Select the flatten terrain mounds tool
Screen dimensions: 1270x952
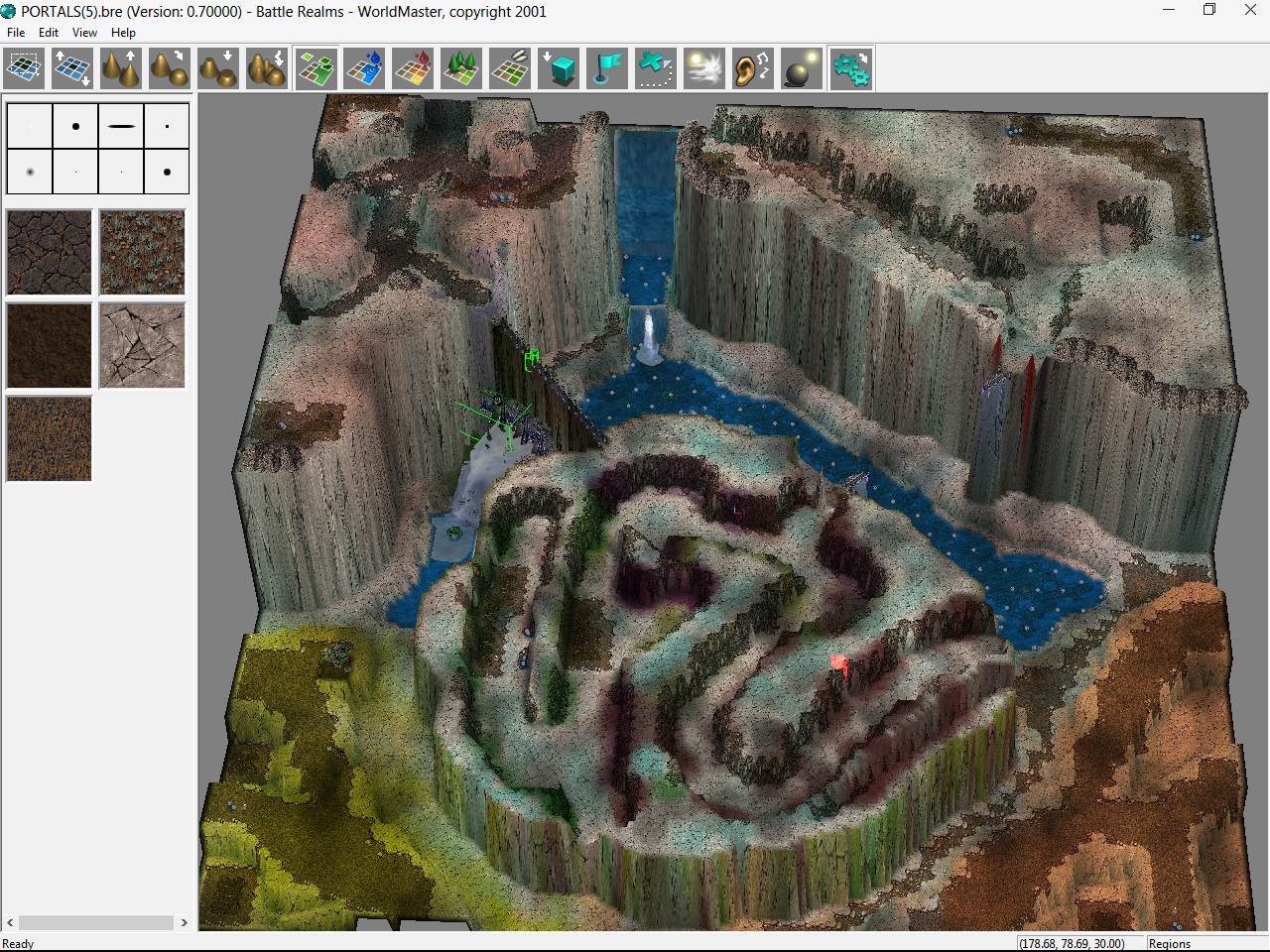tap(219, 69)
